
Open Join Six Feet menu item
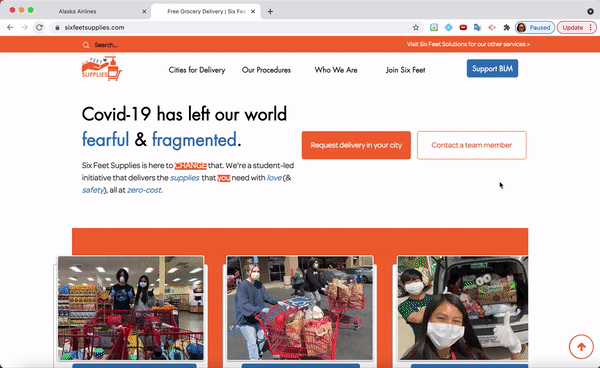click(x=405, y=70)
